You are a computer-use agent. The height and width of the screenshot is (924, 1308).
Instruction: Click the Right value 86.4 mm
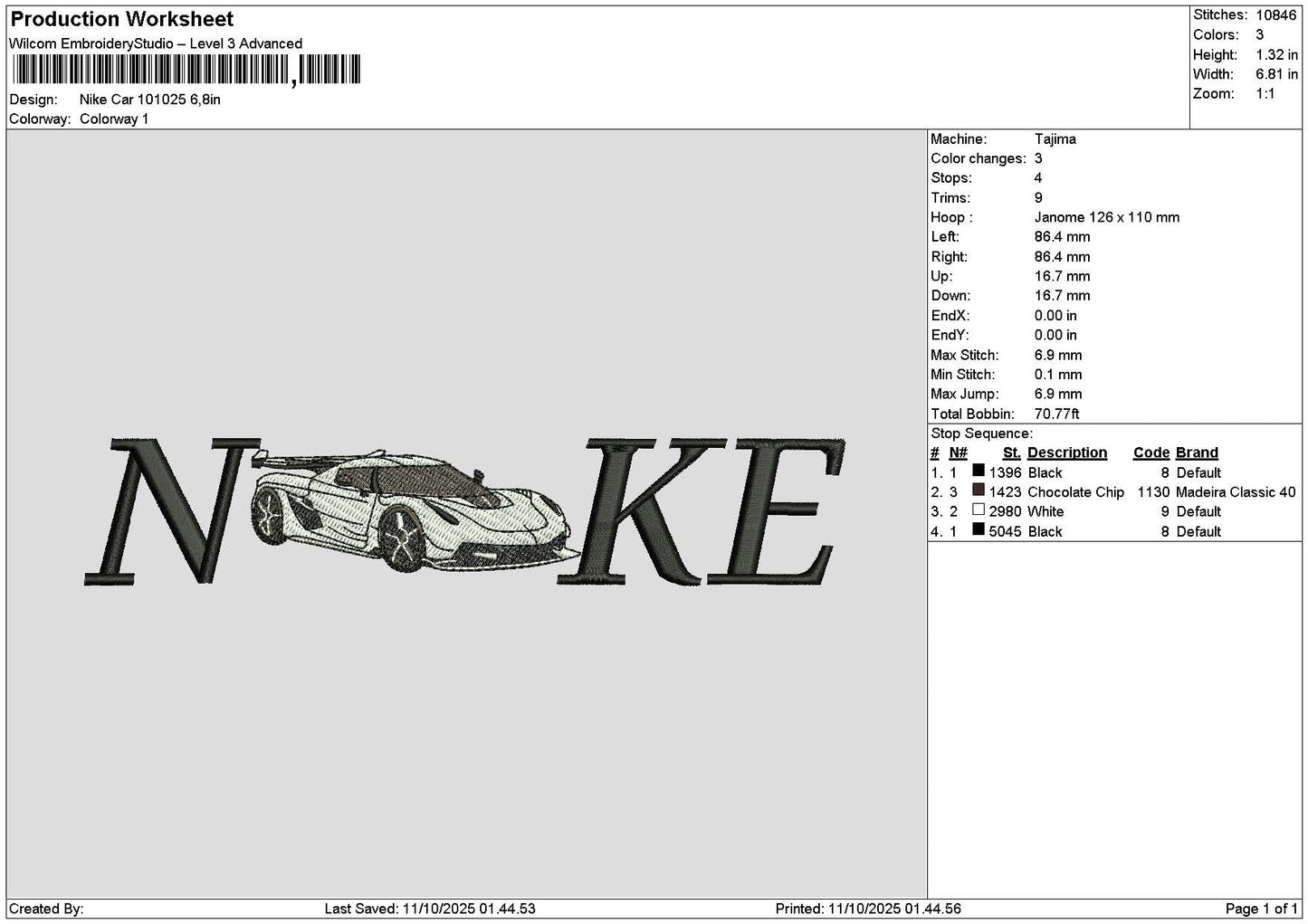[1063, 257]
